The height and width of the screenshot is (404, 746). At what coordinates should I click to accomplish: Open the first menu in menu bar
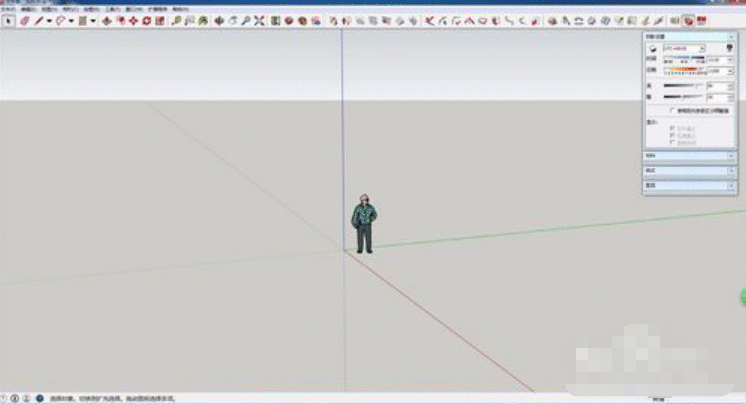(7, 8)
